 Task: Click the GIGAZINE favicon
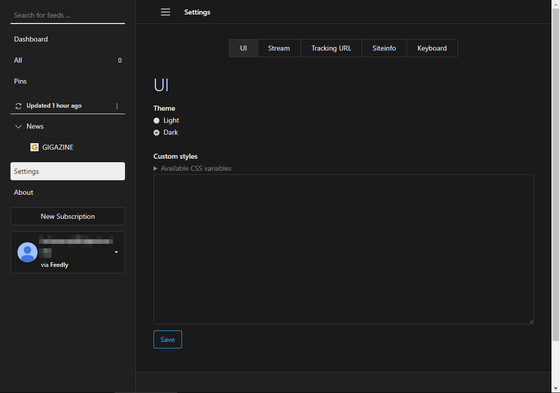pyautogui.click(x=34, y=147)
